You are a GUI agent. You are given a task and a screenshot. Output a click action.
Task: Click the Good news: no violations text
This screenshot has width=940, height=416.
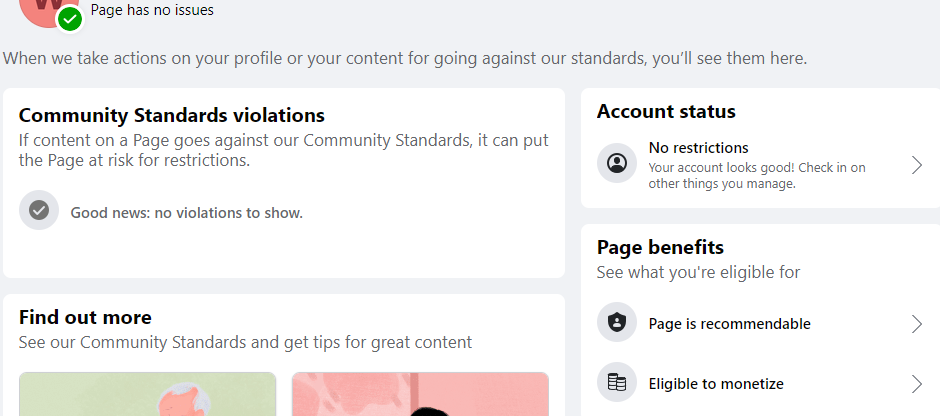point(186,213)
